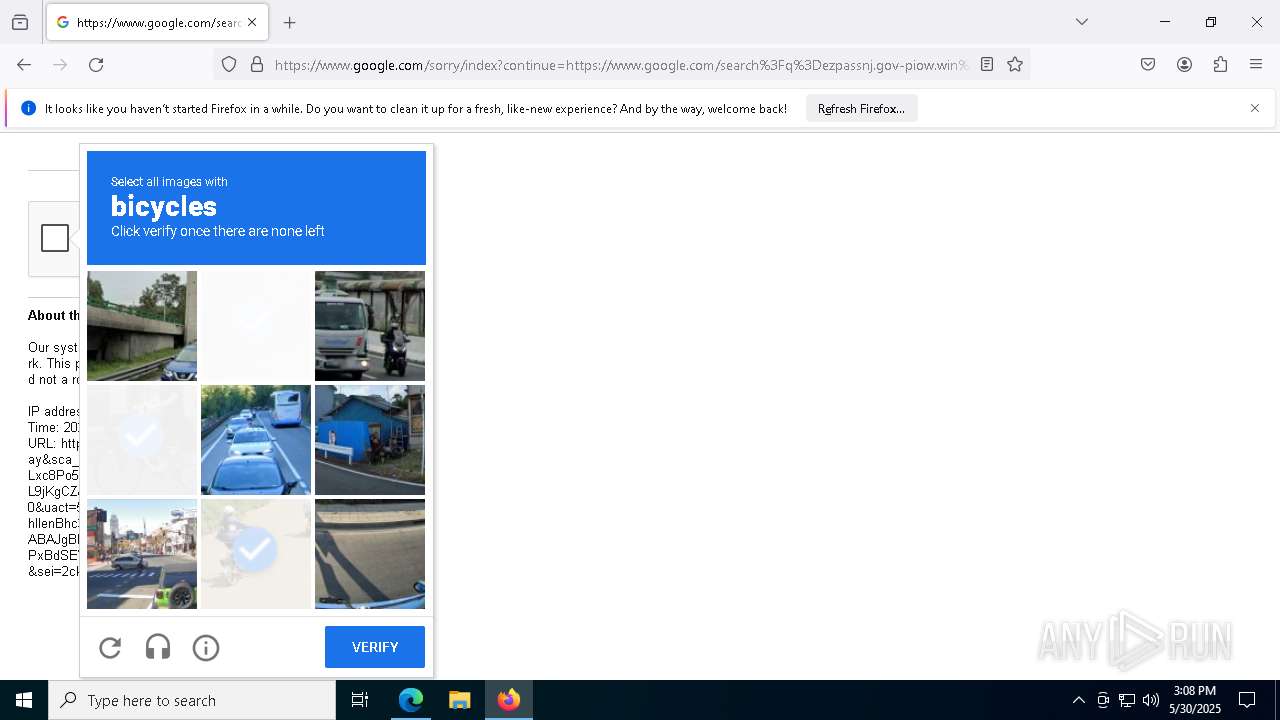Switch to the google.com search tab
Viewport: 1280px width, 720px height.
pyautogui.click(x=156, y=22)
